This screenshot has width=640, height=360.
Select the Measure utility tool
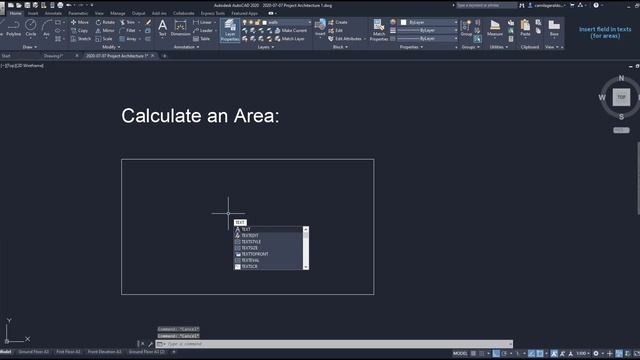[x=495, y=28]
